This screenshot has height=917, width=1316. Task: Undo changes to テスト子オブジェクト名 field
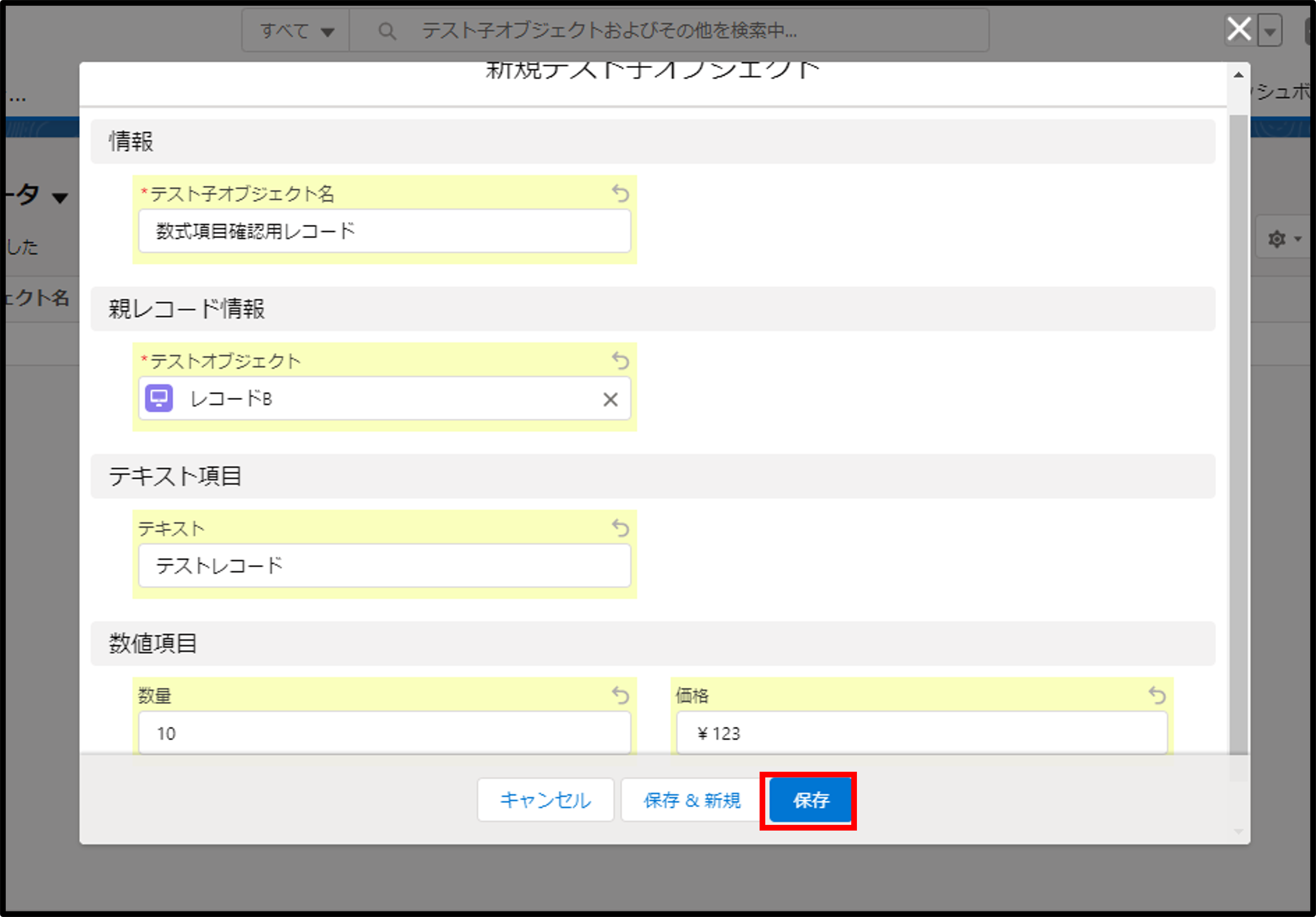[620, 193]
